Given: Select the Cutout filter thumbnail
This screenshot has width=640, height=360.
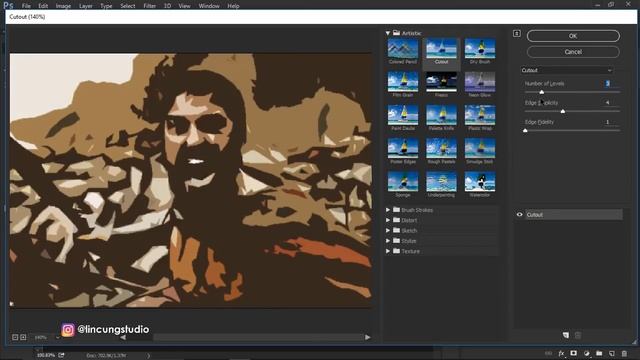Looking at the screenshot, I should 441,49.
